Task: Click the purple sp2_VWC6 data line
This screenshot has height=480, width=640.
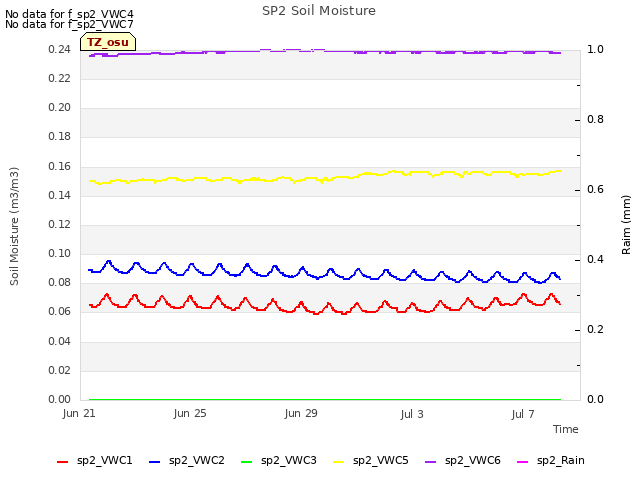Action: point(325,52)
